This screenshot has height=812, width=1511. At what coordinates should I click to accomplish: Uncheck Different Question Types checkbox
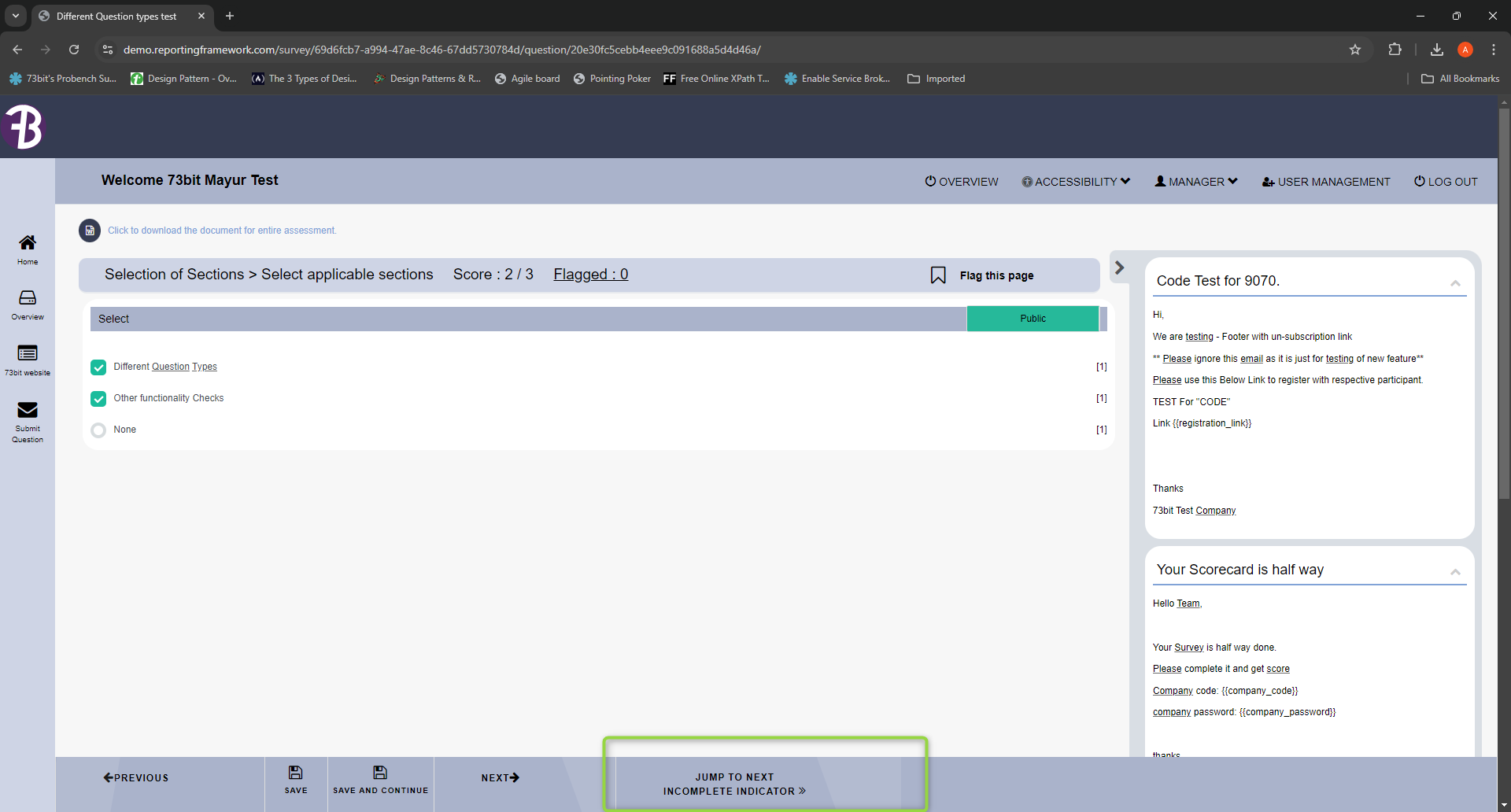[98, 367]
